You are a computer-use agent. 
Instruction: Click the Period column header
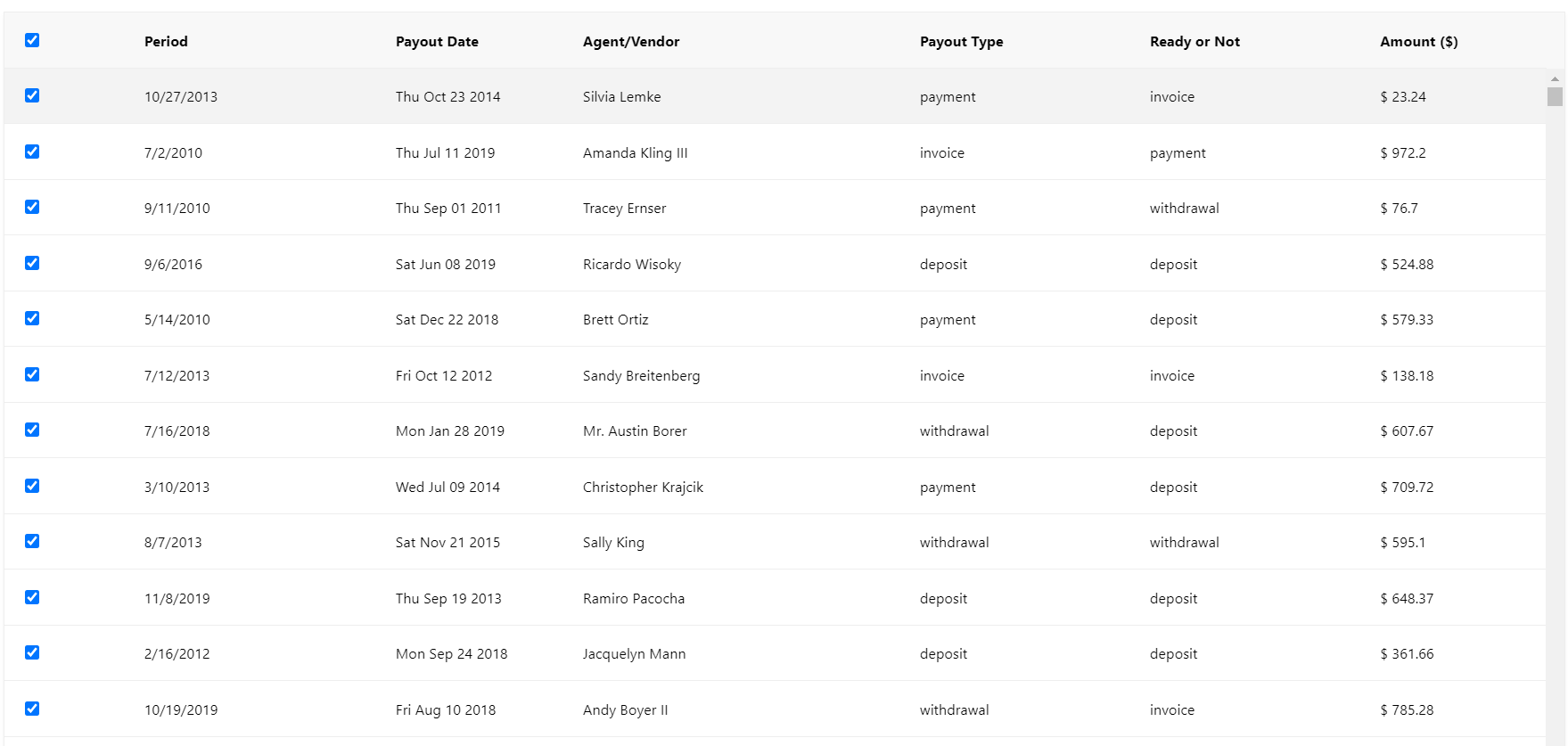coord(166,42)
